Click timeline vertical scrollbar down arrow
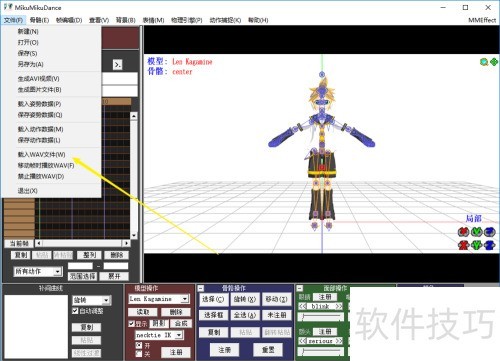 (x=134, y=235)
